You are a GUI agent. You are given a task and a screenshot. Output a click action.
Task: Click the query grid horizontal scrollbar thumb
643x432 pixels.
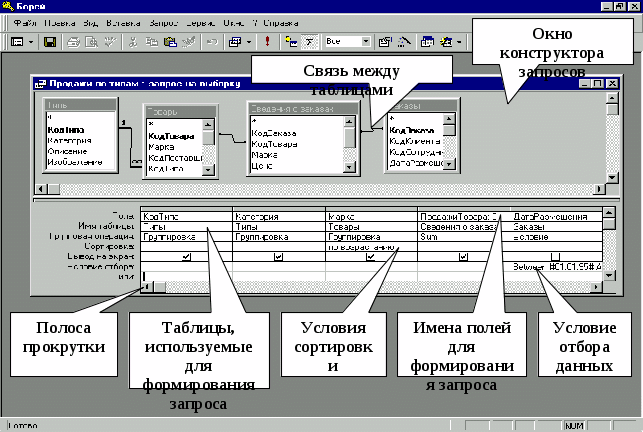pyautogui.click(x=160, y=287)
